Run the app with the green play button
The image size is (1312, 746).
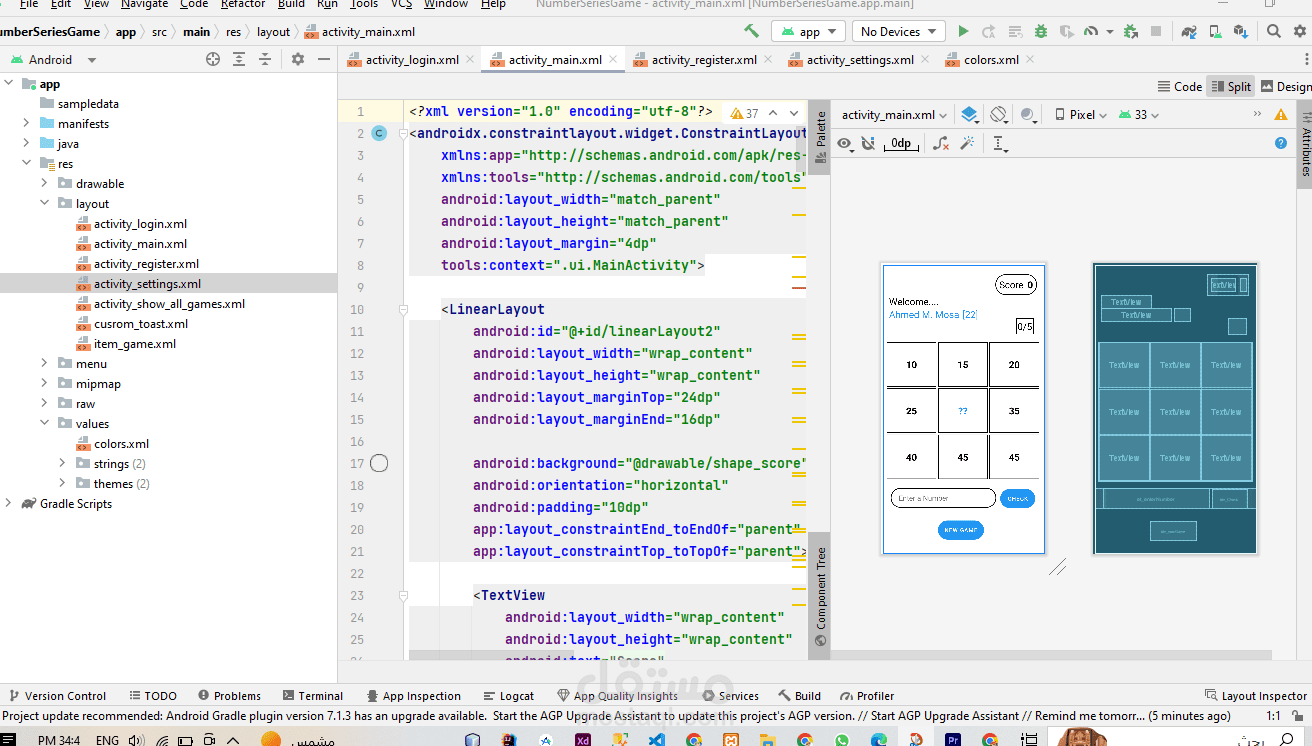pyautogui.click(x=963, y=32)
